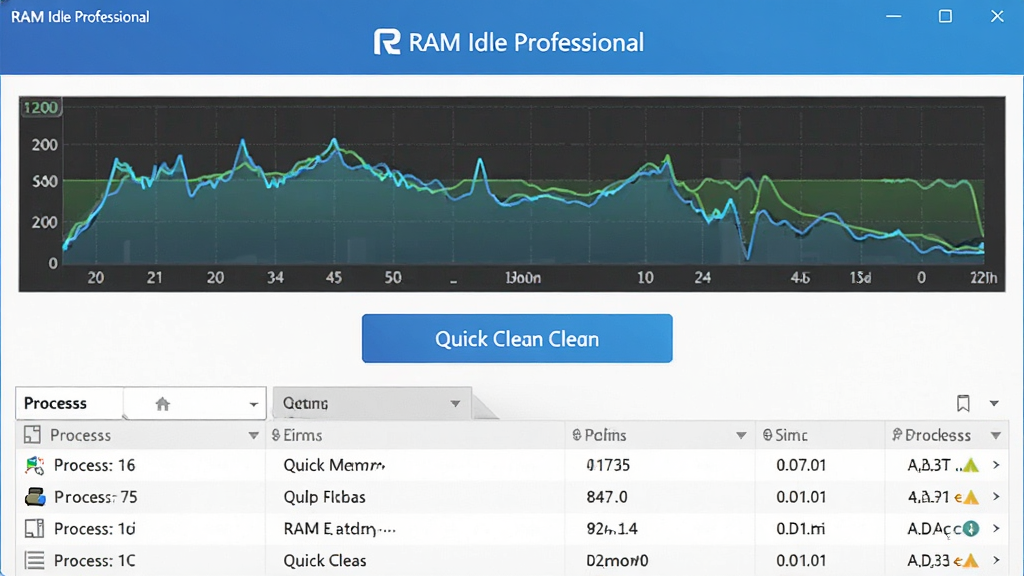The width and height of the screenshot is (1024, 576).
Task: Click the teal info icon in Process: 1d row
Action: (x=971, y=528)
